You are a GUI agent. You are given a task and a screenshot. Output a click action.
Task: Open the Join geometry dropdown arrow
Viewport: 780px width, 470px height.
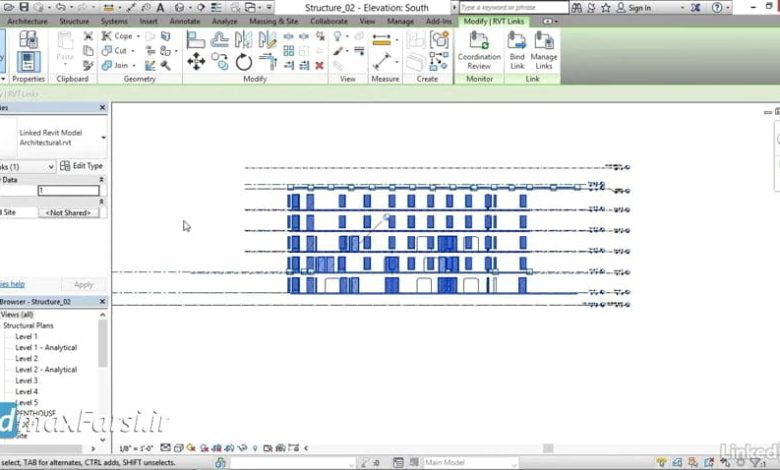(x=134, y=65)
